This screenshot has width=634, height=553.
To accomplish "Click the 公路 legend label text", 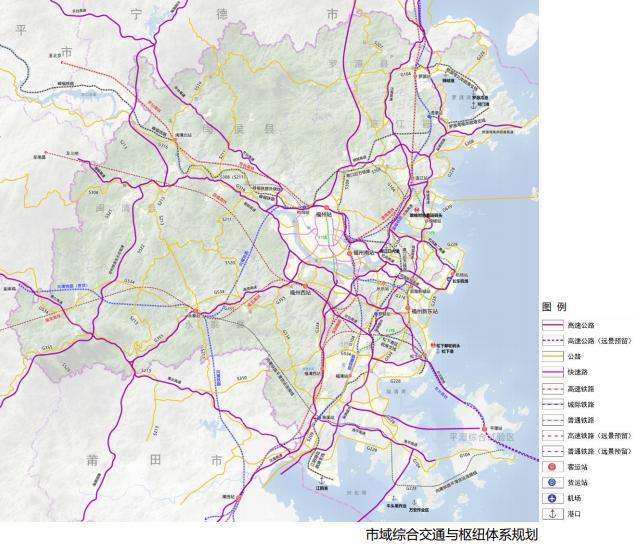I will tap(575, 357).
